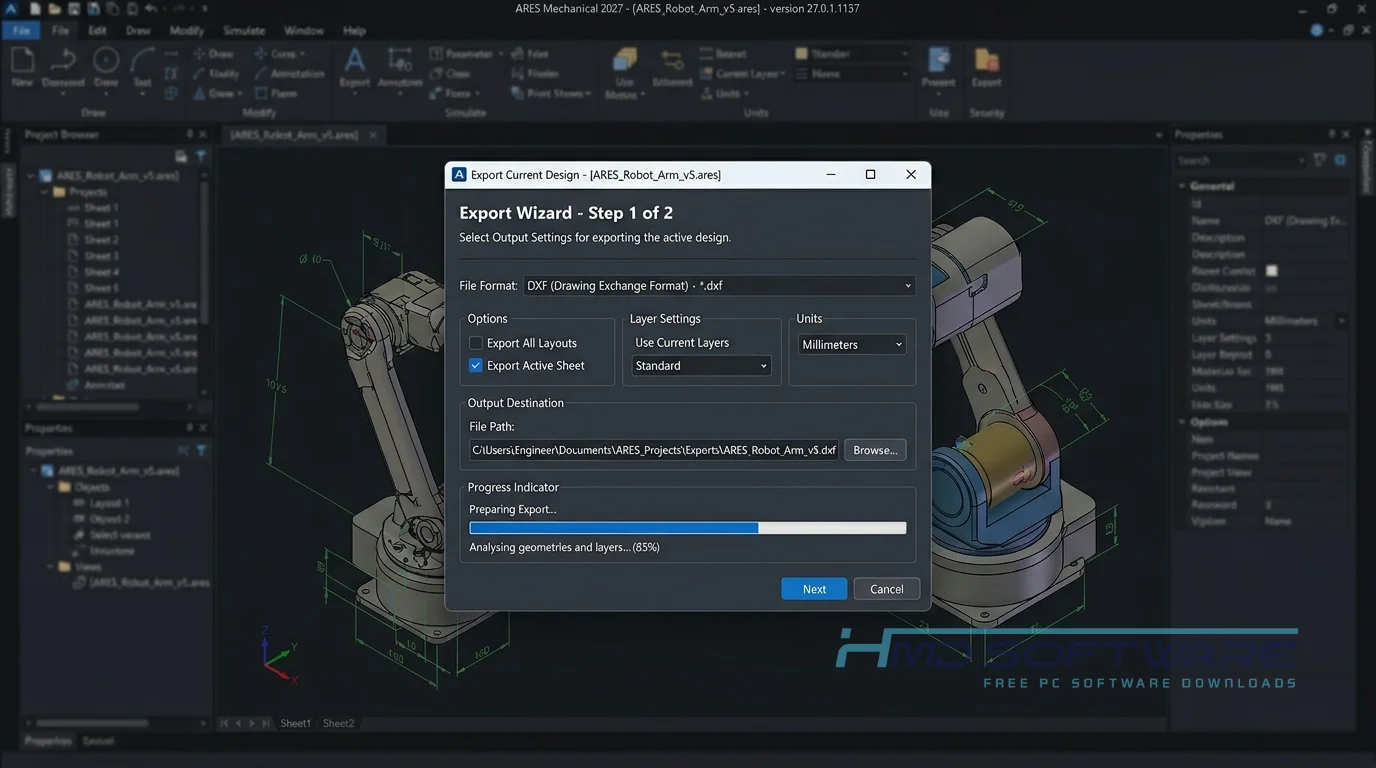Toggle the white checkbox in General properties

[1272, 271]
